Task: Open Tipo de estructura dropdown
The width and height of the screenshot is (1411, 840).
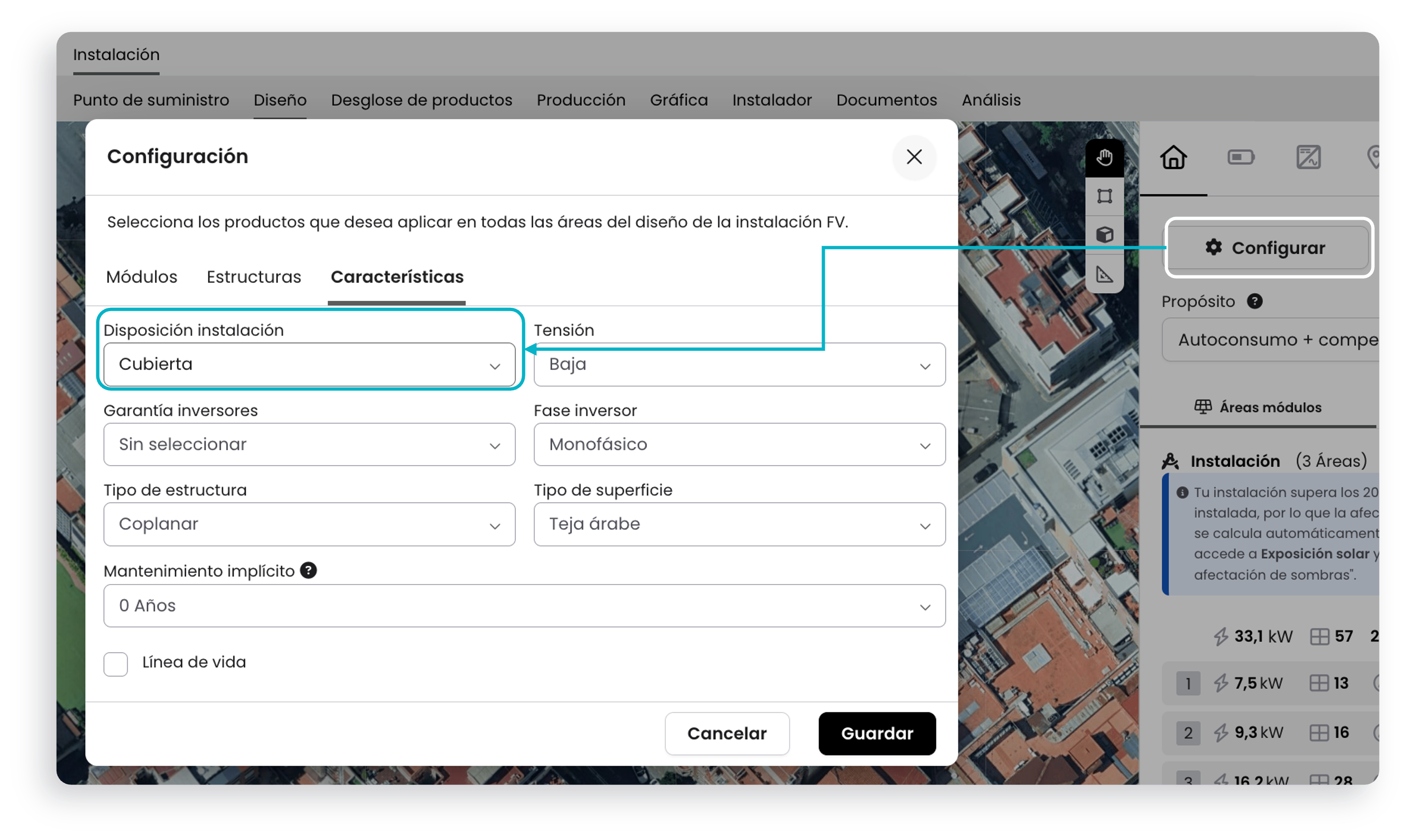Action: [x=309, y=524]
